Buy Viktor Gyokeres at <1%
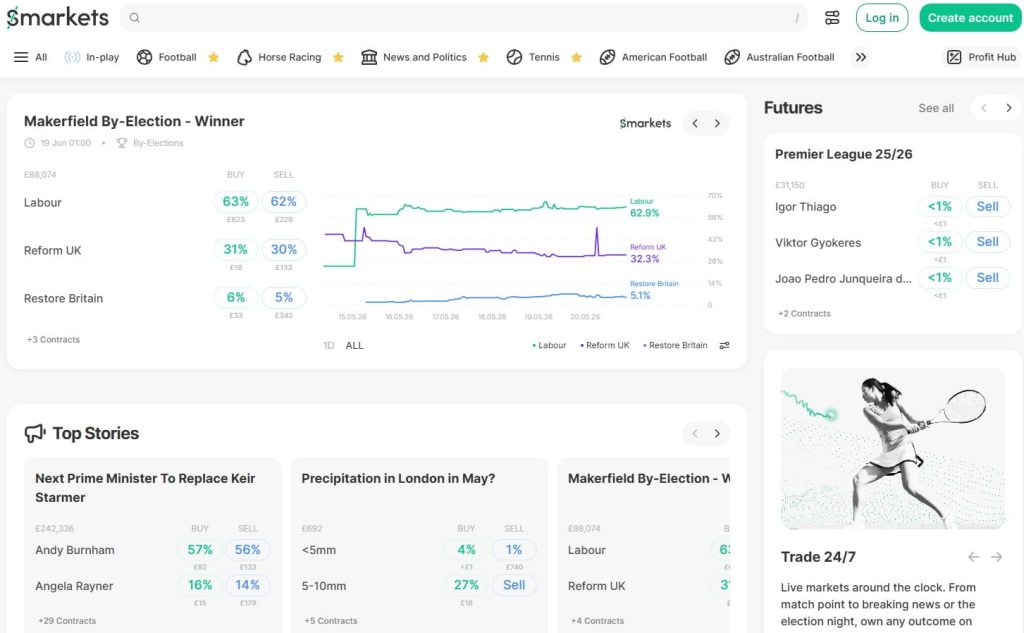 click(x=940, y=242)
